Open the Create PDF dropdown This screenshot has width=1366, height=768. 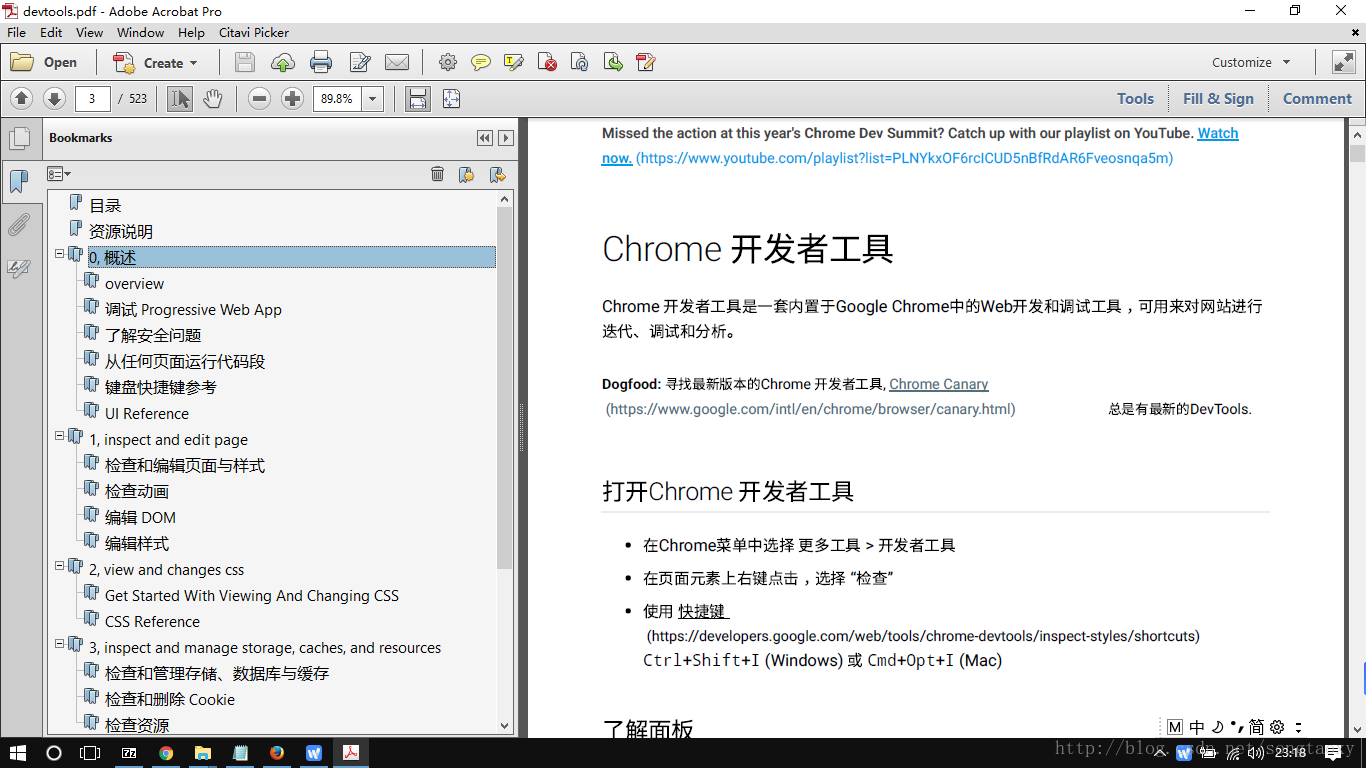[x=155, y=62]
